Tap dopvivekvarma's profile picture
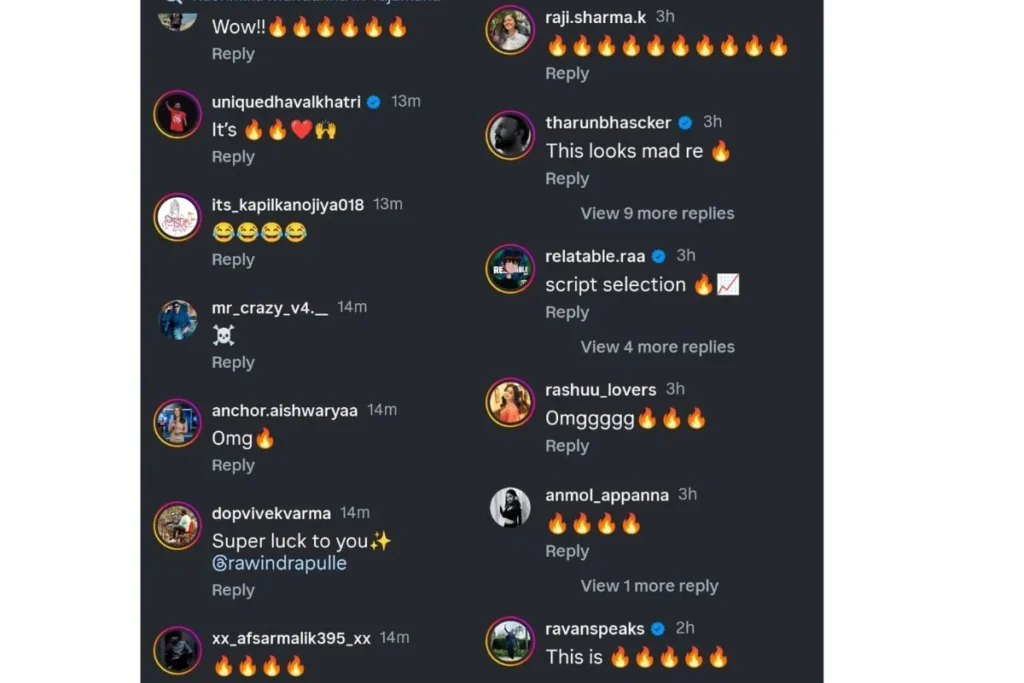 177,526
